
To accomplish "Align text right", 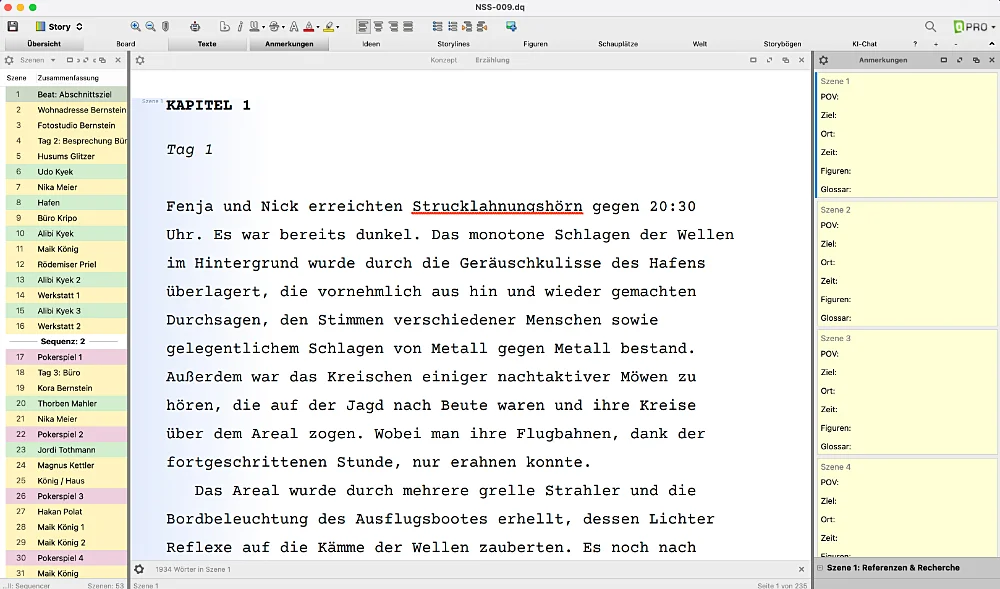I will 393,26.
